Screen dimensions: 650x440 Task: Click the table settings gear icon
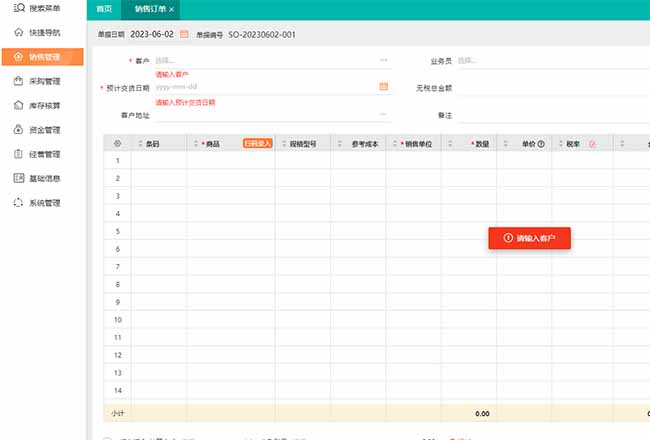click(x=117, y=144)
